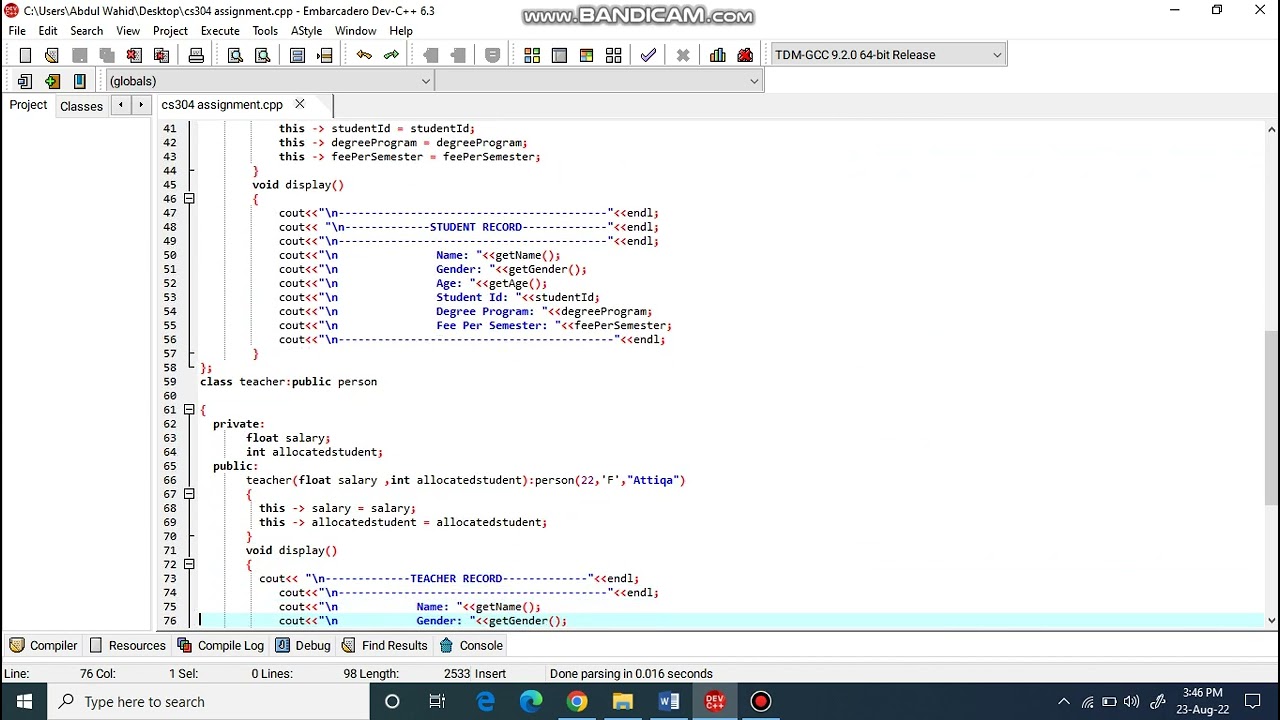Click the Rebuild All grid icon

click(613, 55)
